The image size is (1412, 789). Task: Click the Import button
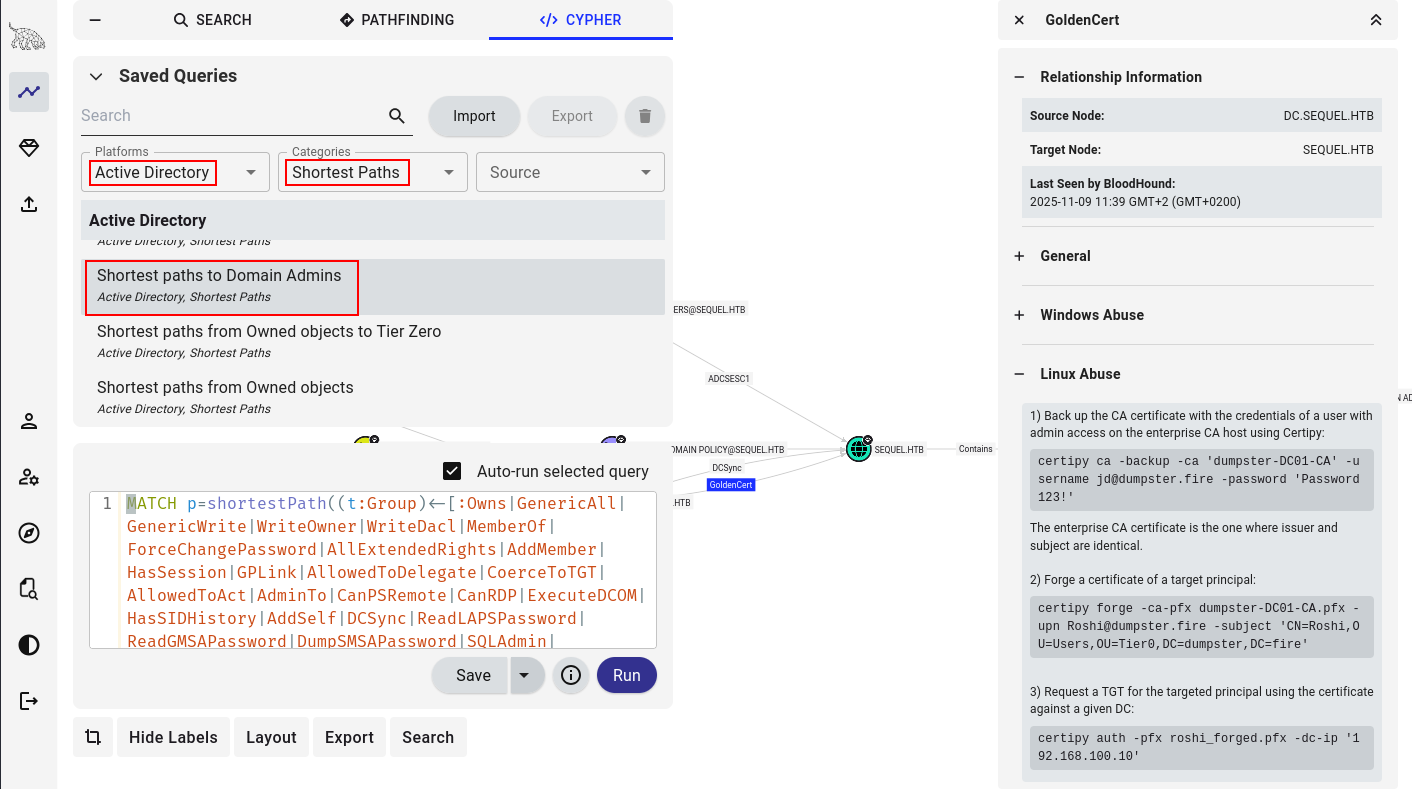pos(474,116)
